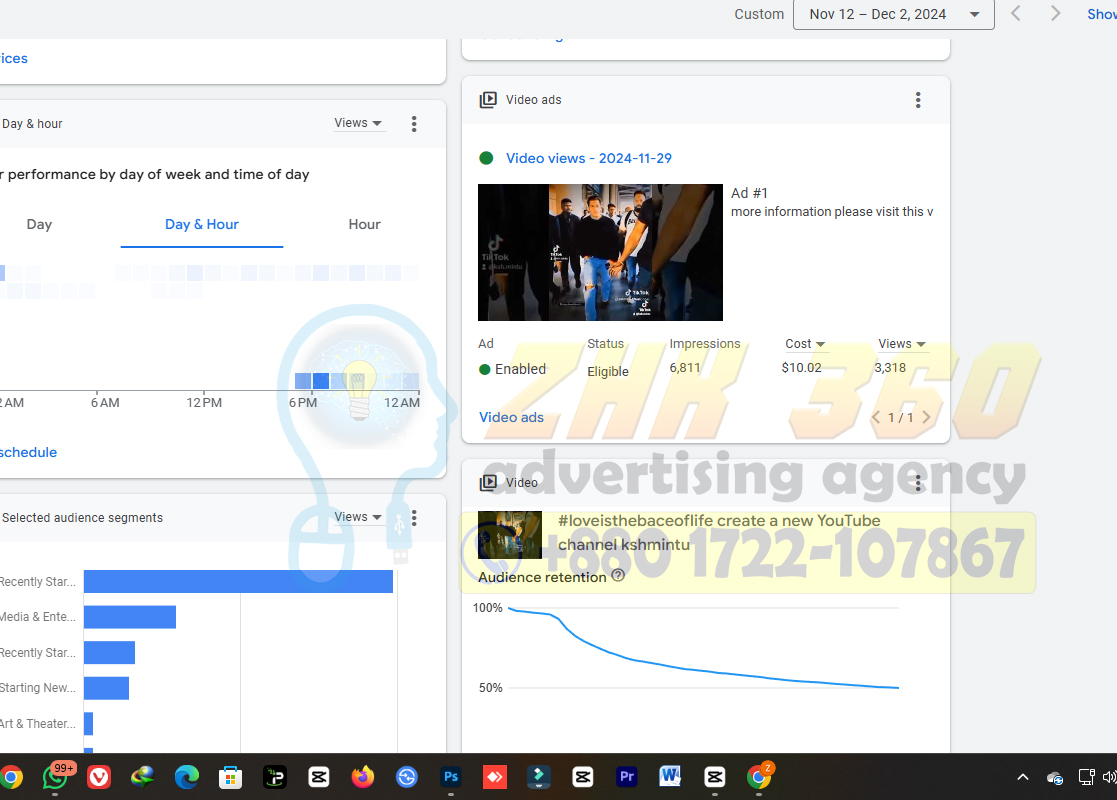Open the Views column dropdown in Video ads
Screen dimensions: 1117x800
click(902, 343)
